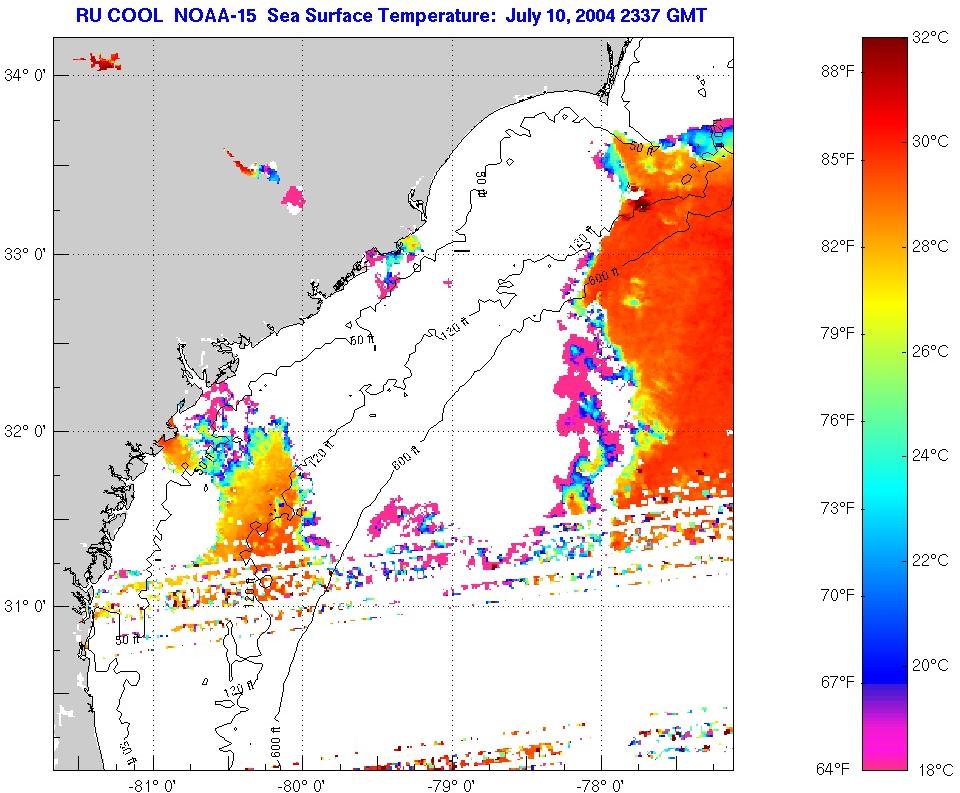Click the RU COOL NOAA-15 chart title

point(391,15)
